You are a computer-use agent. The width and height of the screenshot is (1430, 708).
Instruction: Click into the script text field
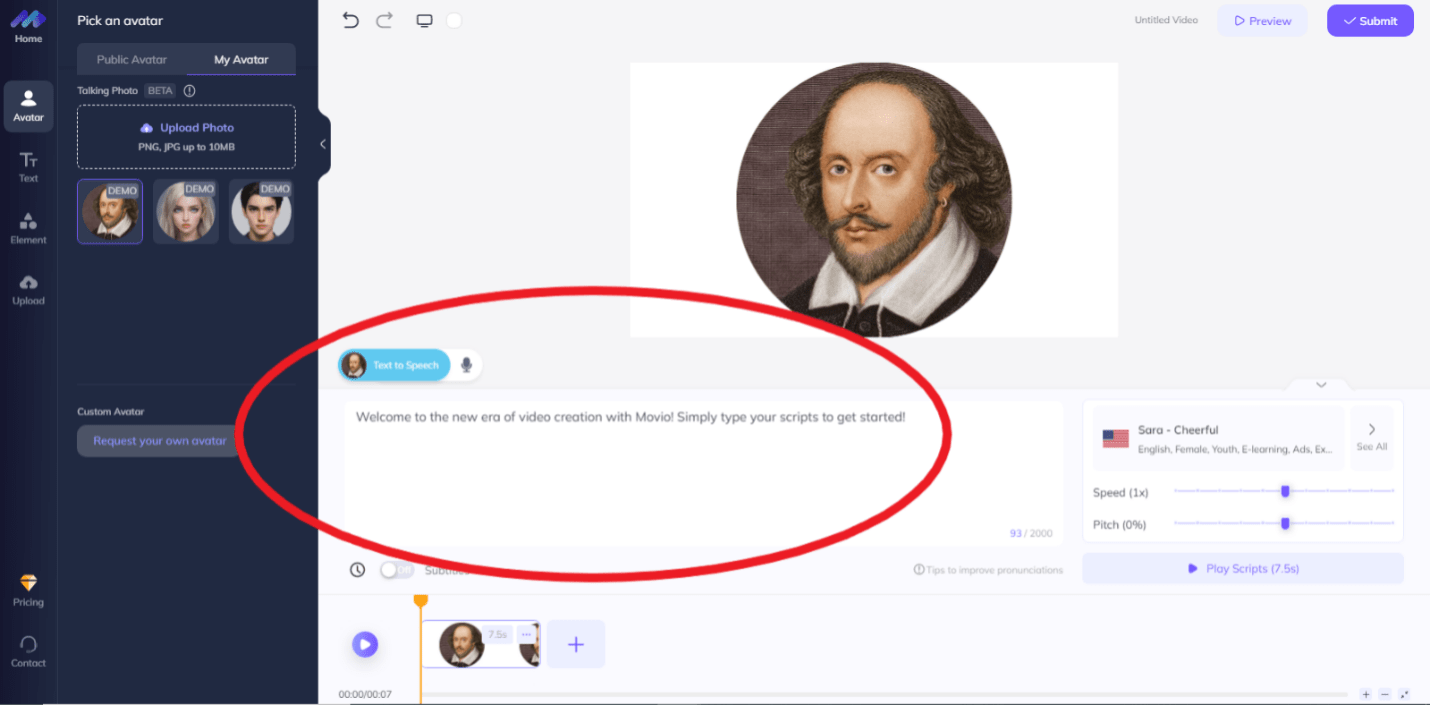704,474
